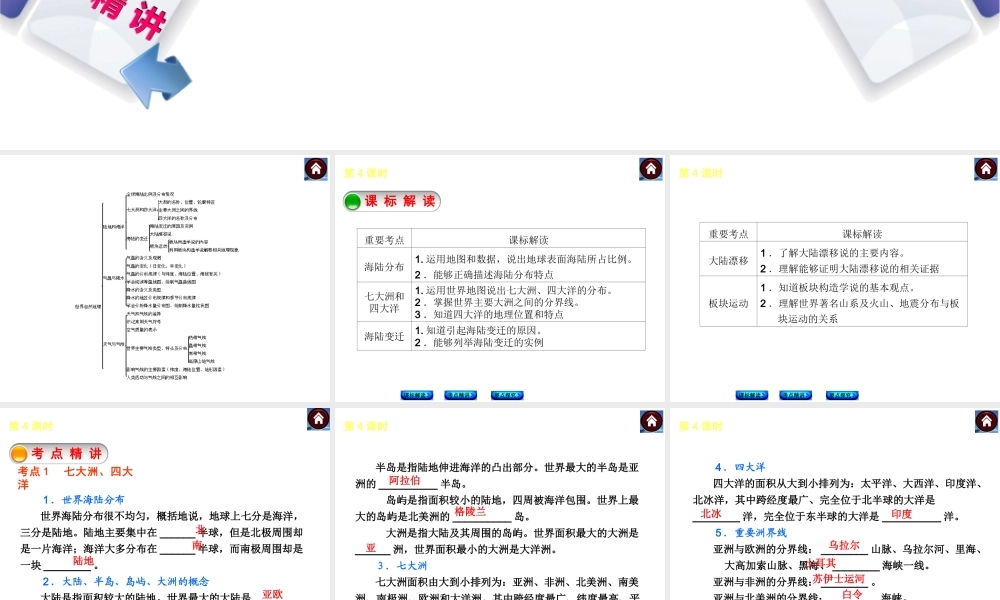Click the home icon on the mind-map slide
This screenshot has height=600, width=1000.
(316, 169)
